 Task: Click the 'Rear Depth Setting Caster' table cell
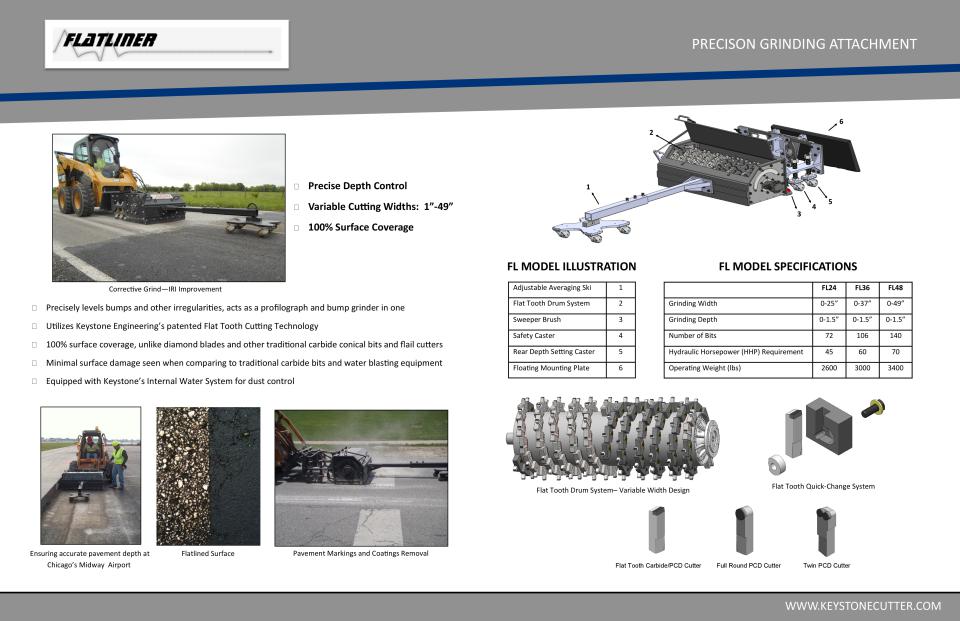tap(557, 352)
